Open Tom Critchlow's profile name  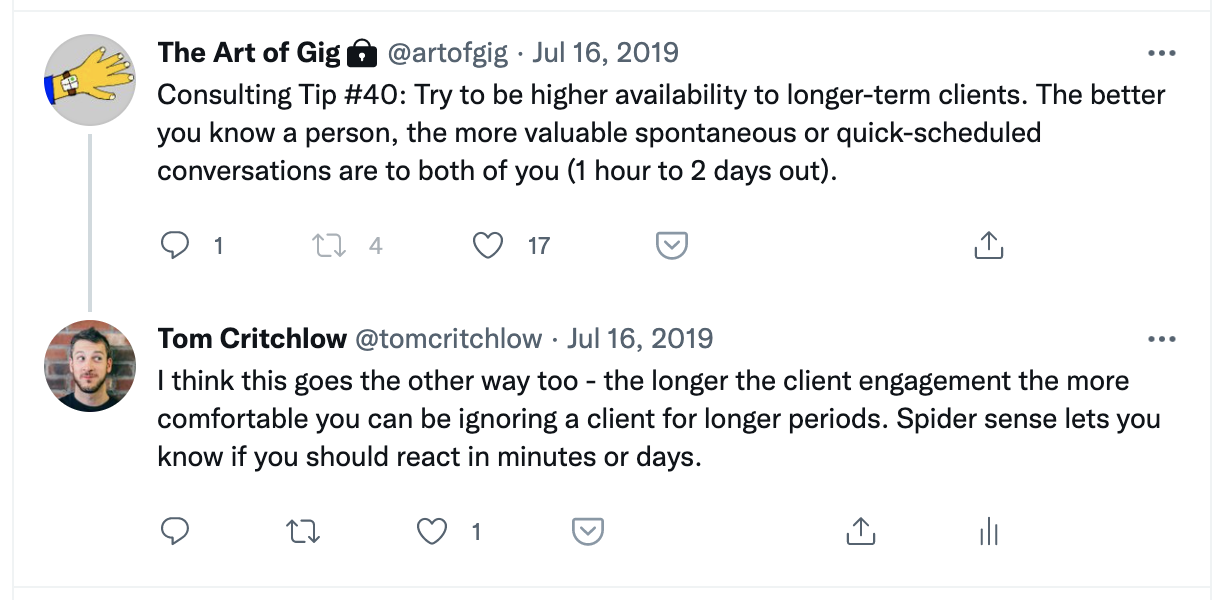point(253,339)
